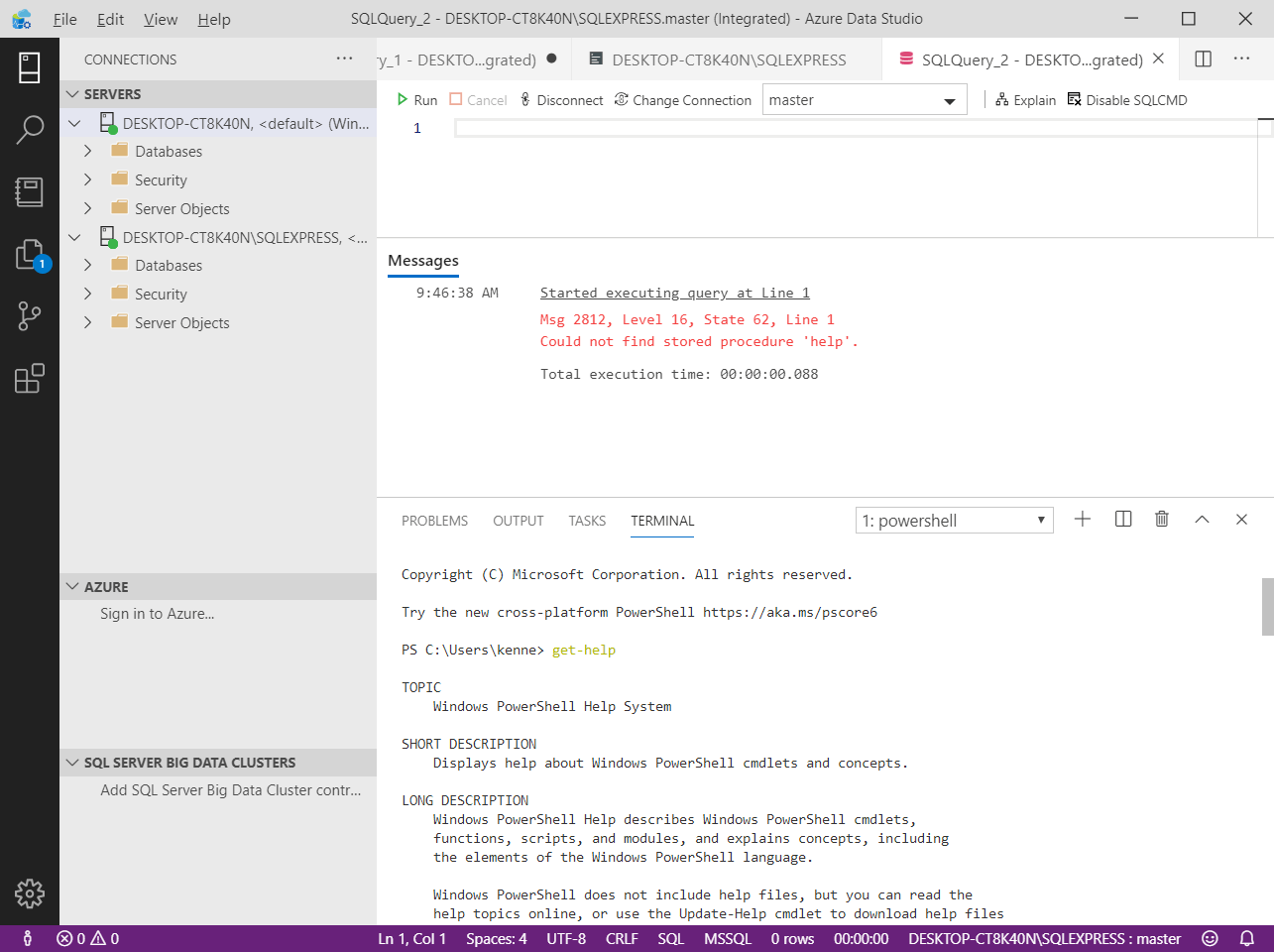Click SQL language mode indicator
This screenshot has width=1274, height=952.
pyautogui.click(x=671, y=939)
